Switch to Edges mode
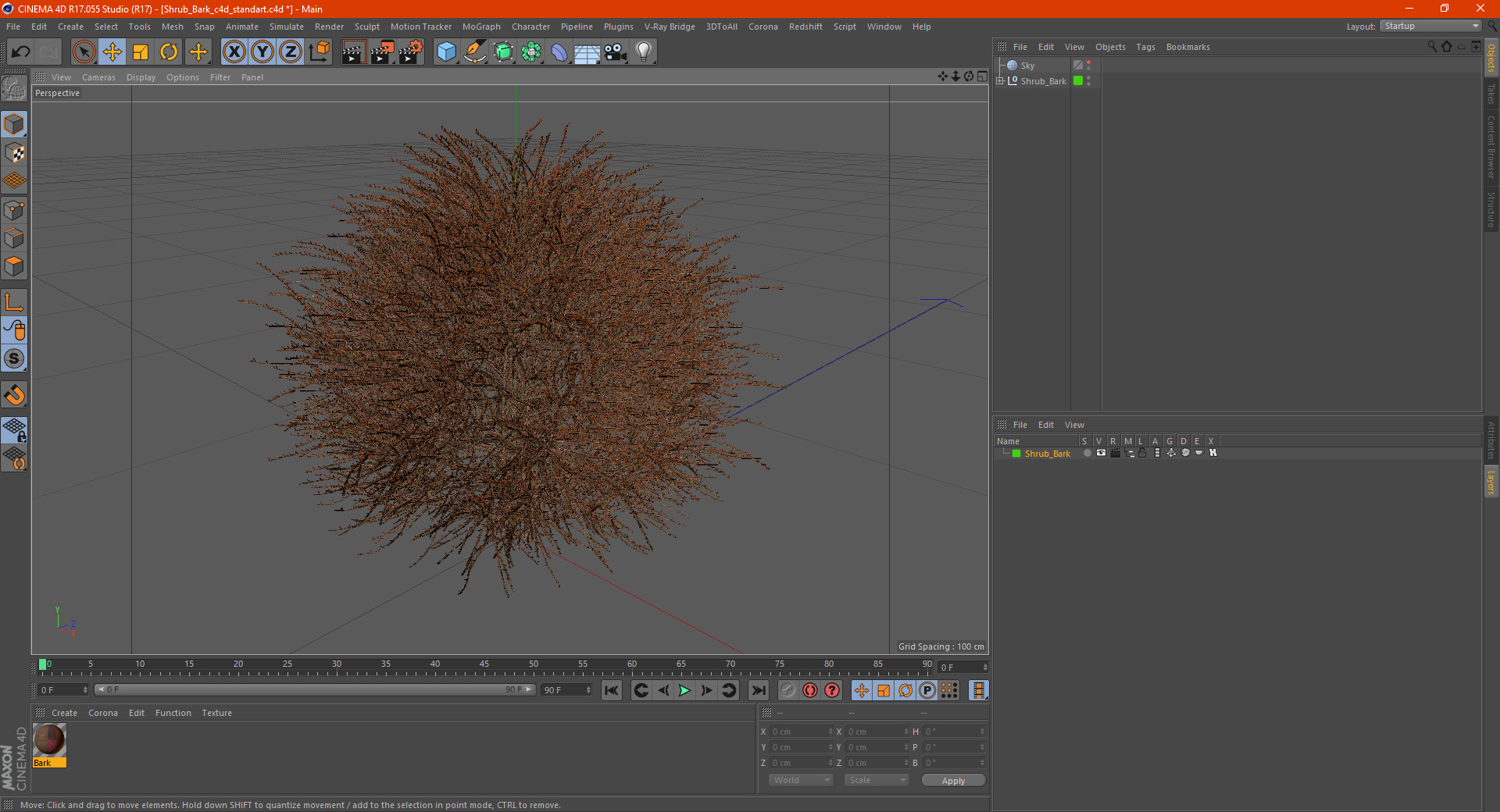 pos(14,237)
